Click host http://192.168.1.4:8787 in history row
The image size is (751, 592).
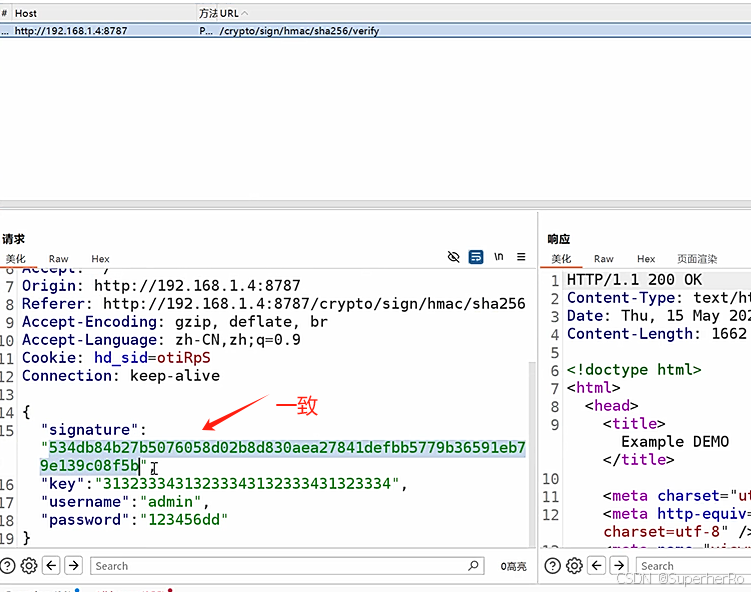(71, 31)
